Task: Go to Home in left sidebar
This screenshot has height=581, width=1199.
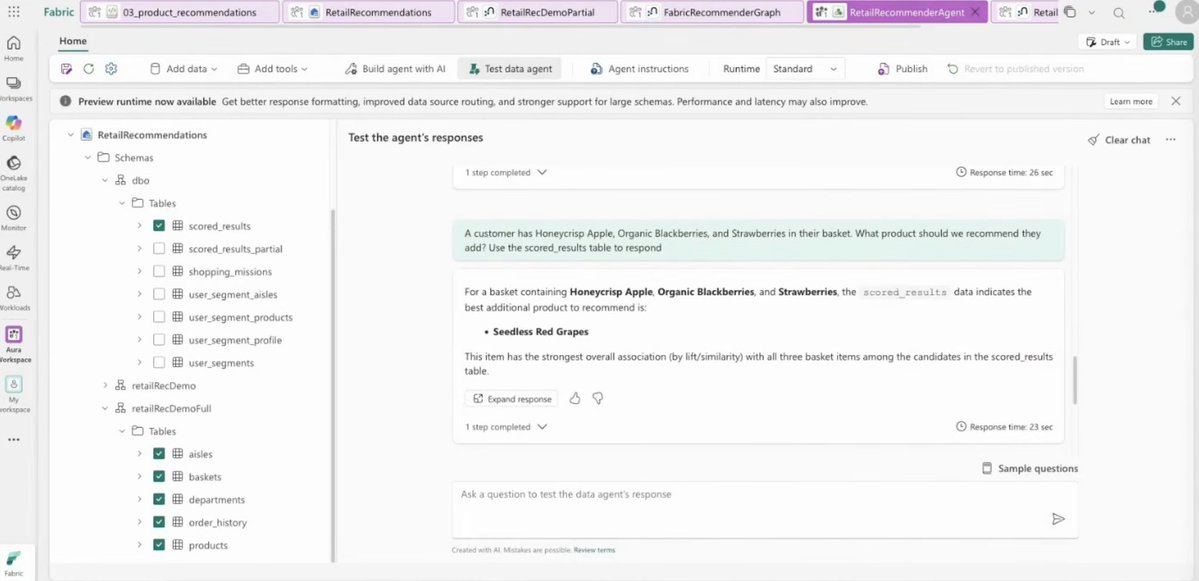Action: click(x=14, y=47)
